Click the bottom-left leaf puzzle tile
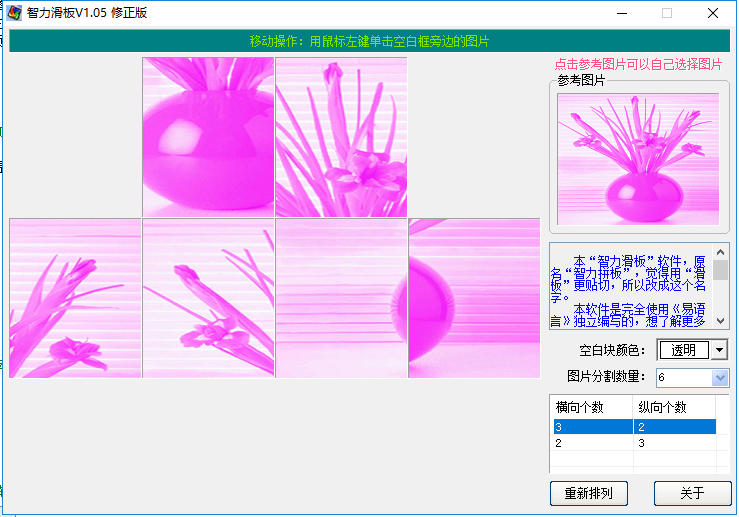This screenshot has height=517, width=739. [x=75, y=298]
